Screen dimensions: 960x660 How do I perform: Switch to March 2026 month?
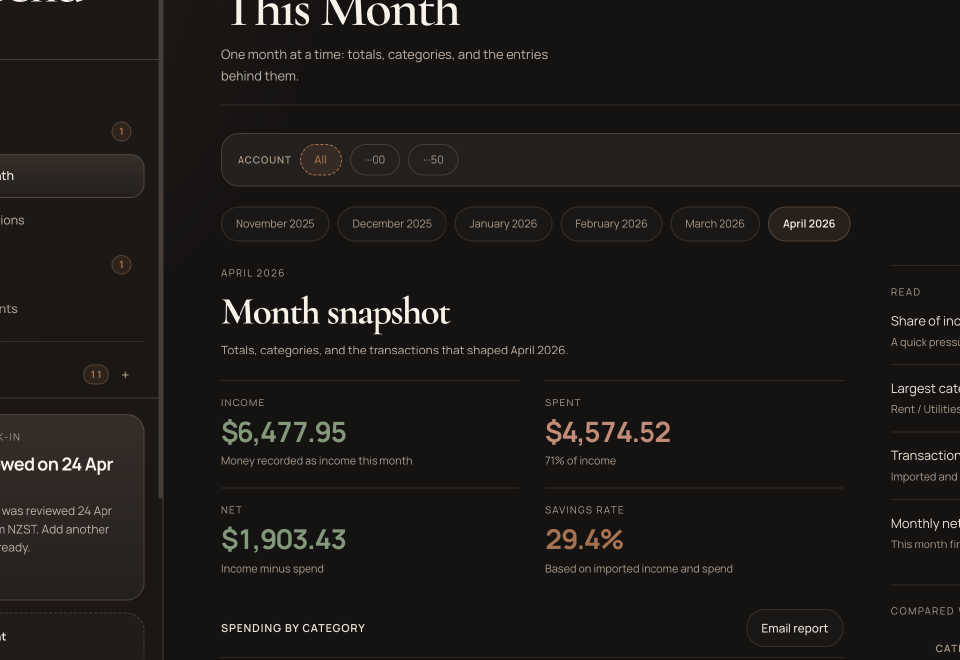pyautogui.click(x=715, y=224)
